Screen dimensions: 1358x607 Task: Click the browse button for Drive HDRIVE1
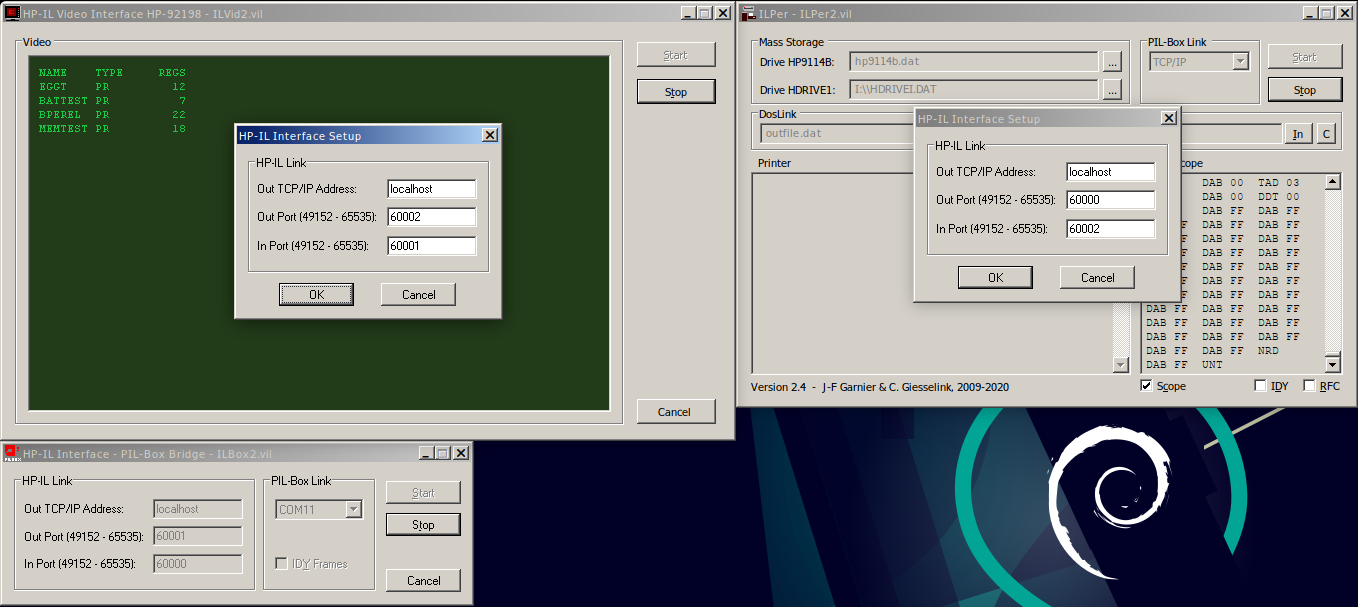(1112, 90)
